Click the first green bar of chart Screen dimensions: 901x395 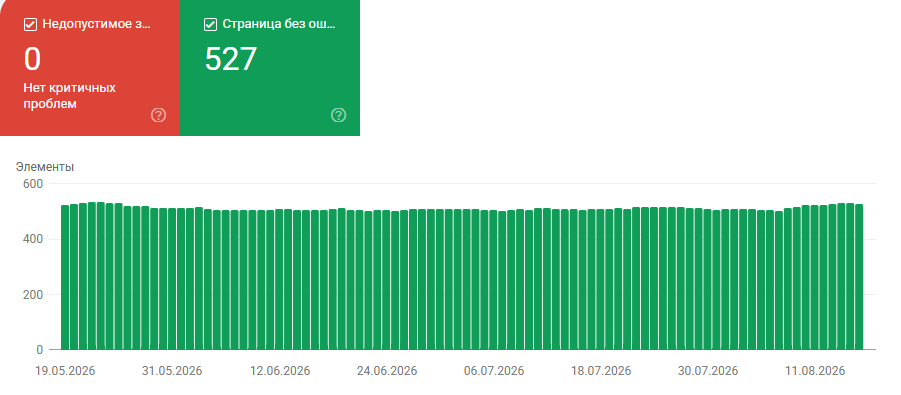(65, 277)
